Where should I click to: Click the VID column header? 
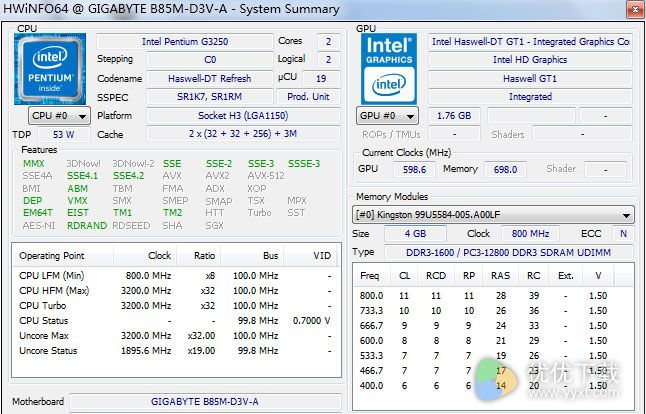pyautogui.click(x=311, y=256)
